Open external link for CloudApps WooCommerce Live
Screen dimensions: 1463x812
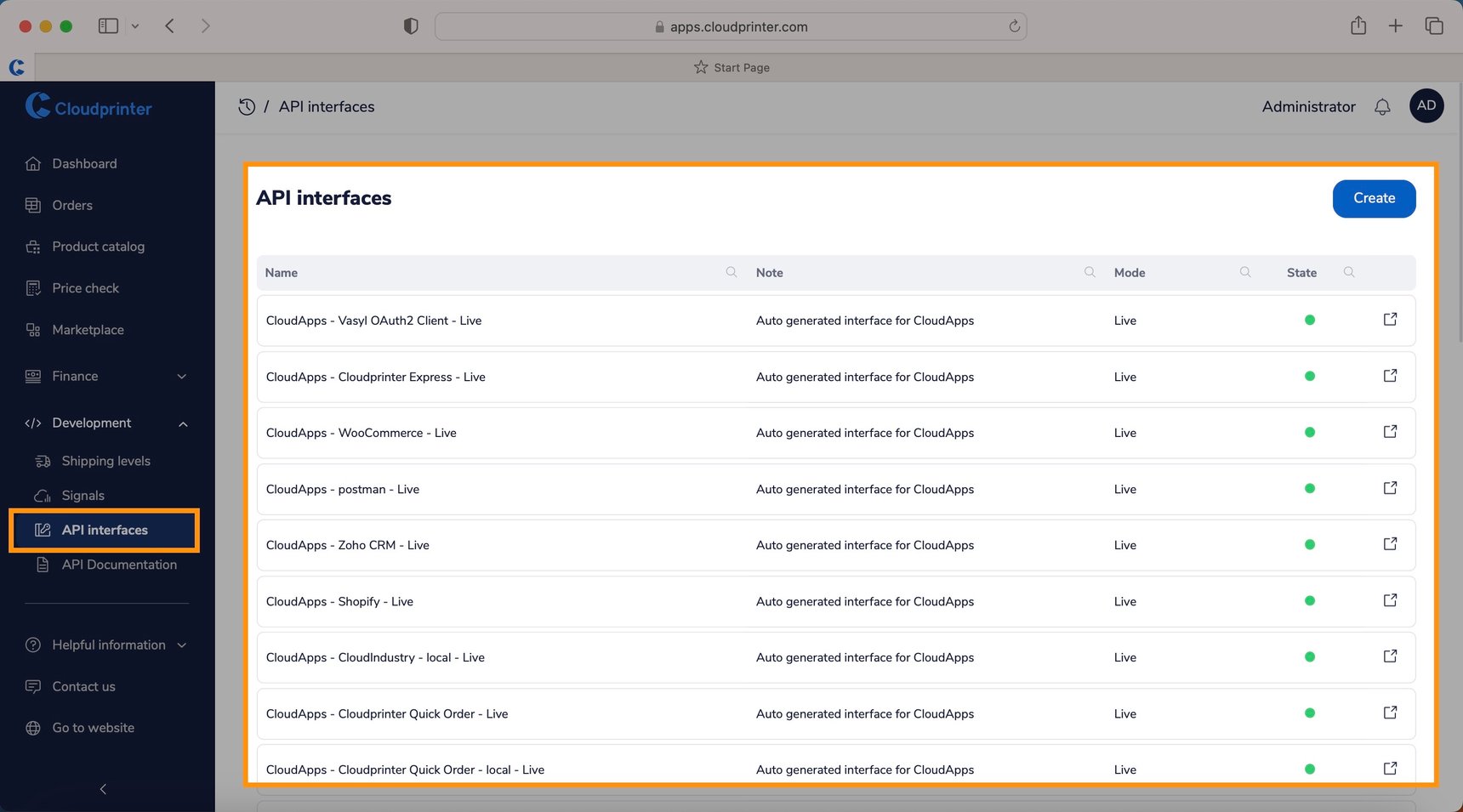(1390, 431)
